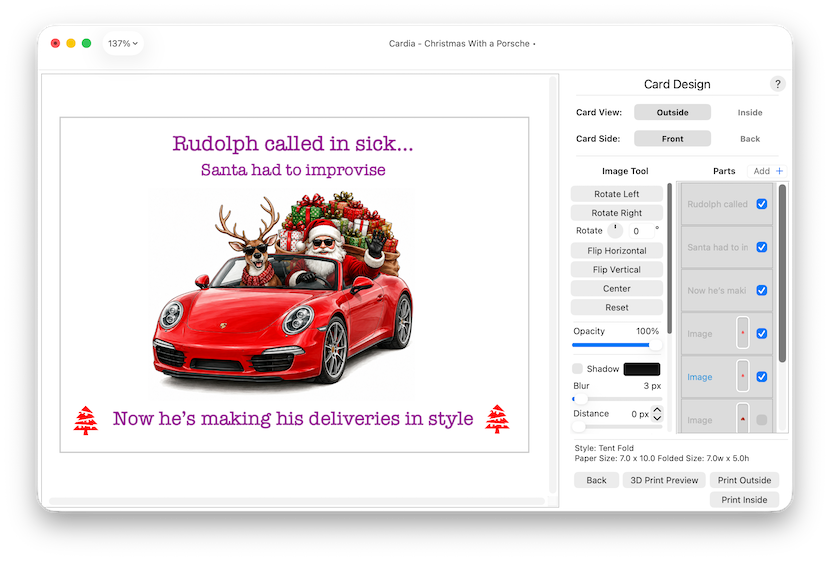830x561 pixels.
Task: Select the Back card side
Action: click(x=750, y=139)
